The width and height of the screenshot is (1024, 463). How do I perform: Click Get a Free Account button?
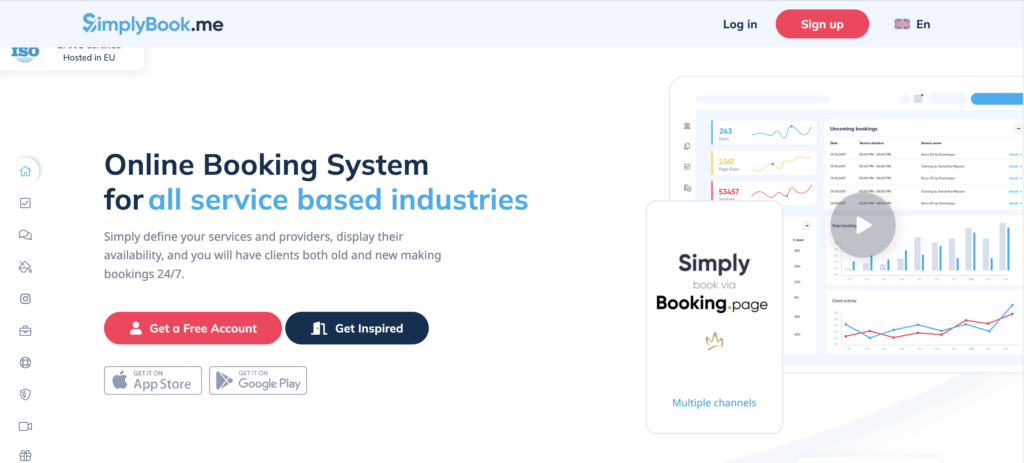click(193, 328)
